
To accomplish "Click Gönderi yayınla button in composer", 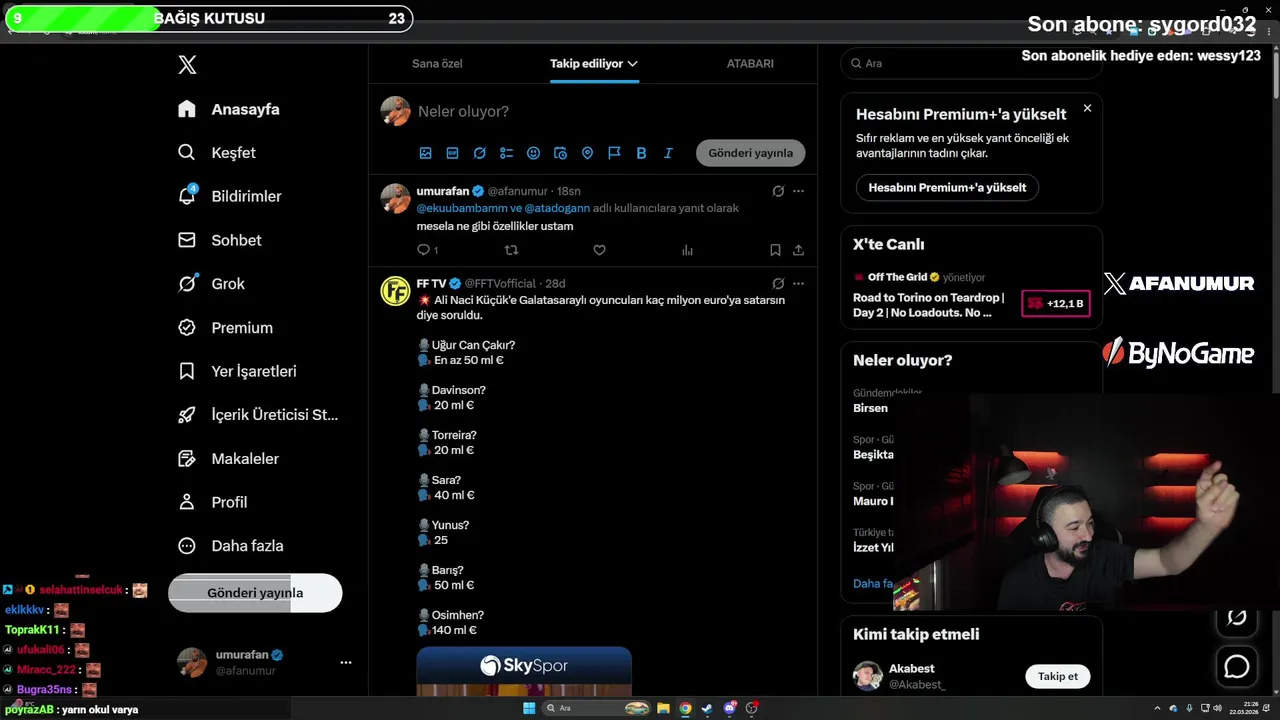I will pyautogui.click(x=750, y=153).
